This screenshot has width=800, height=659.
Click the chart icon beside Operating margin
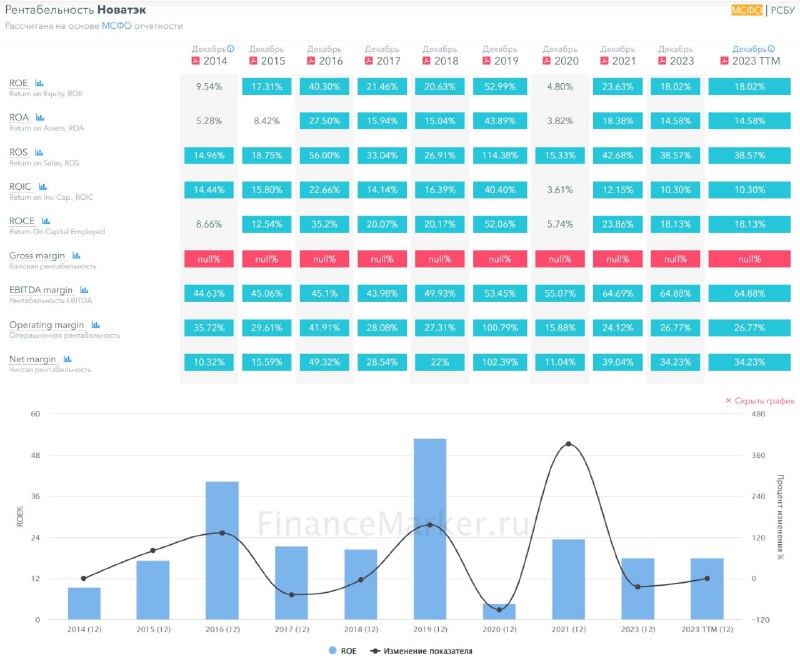point(95,325)
